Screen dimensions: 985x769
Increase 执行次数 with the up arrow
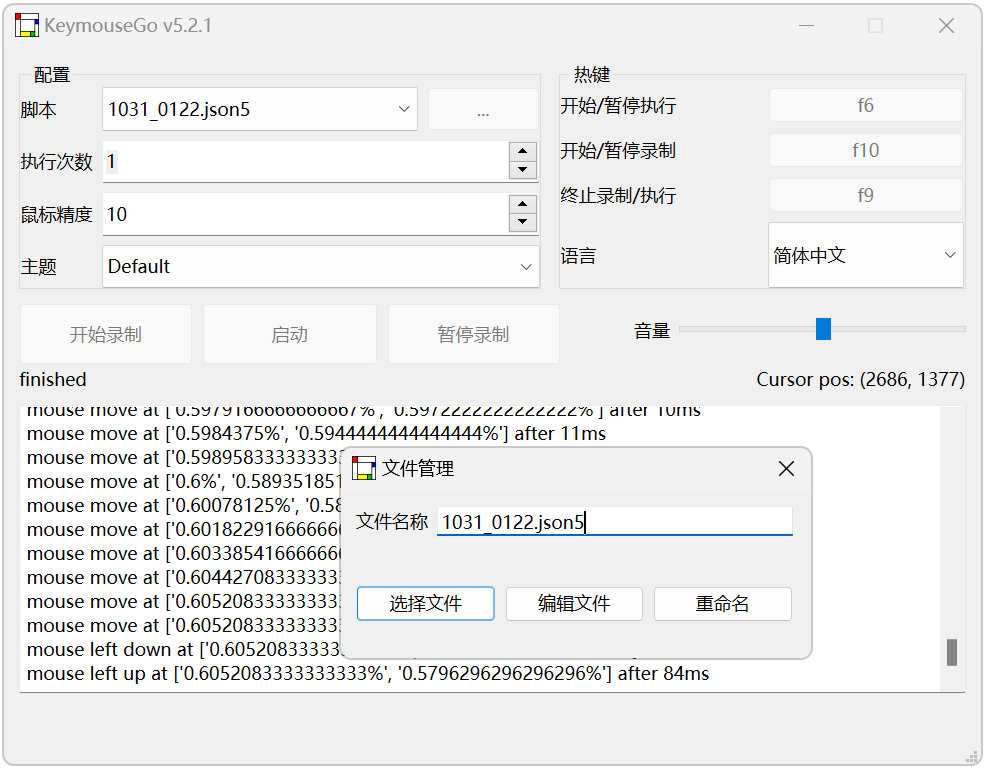click(523, 151)
